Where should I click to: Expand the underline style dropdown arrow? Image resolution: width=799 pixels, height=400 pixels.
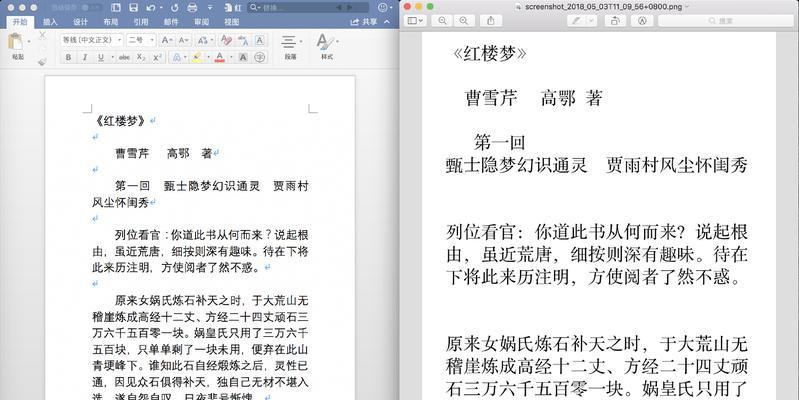(111, 58)
